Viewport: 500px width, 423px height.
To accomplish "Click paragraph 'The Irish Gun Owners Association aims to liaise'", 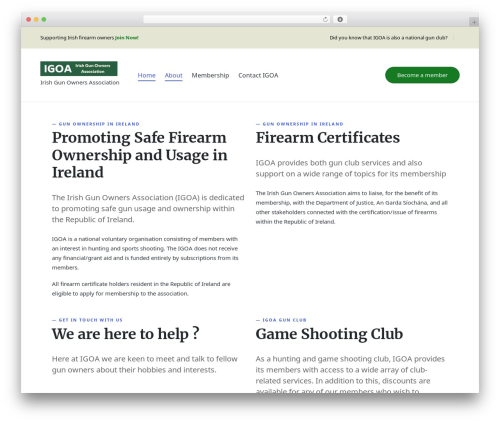I will (352, 207).
